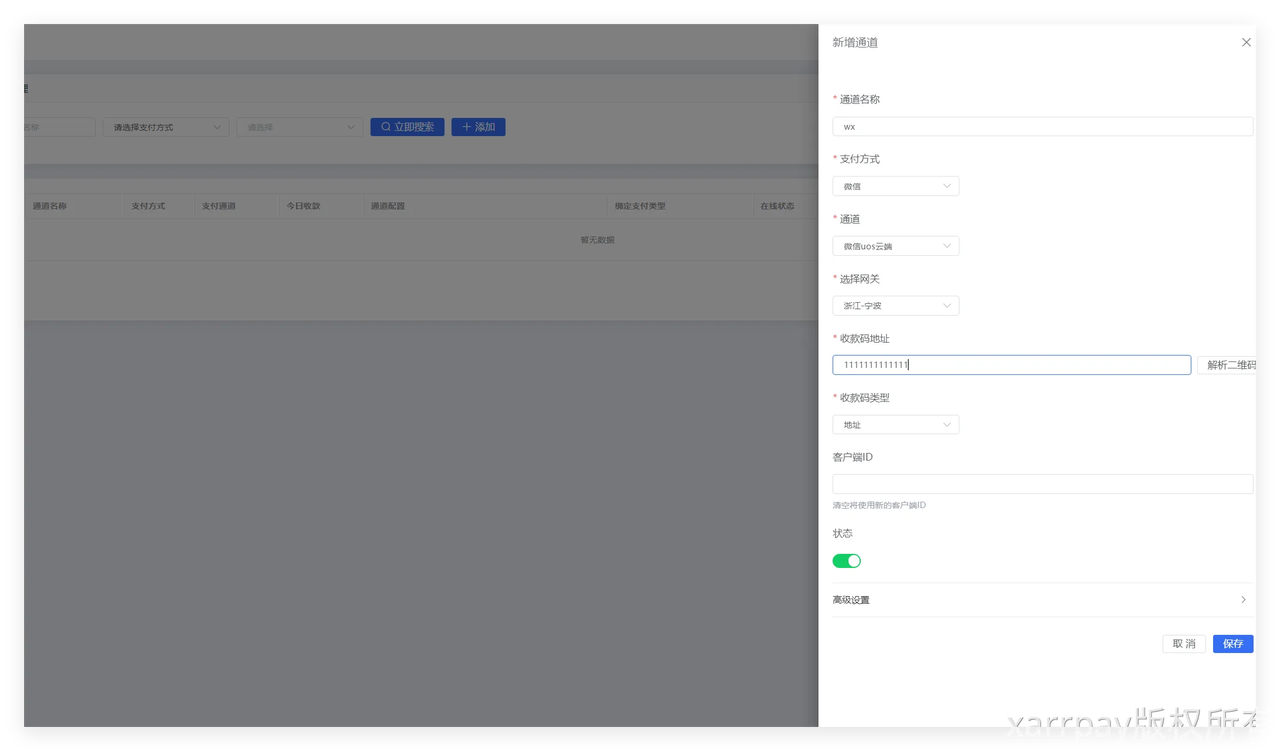
Task: Save the new channel with 保存
Action: (x=1232, y=644)
